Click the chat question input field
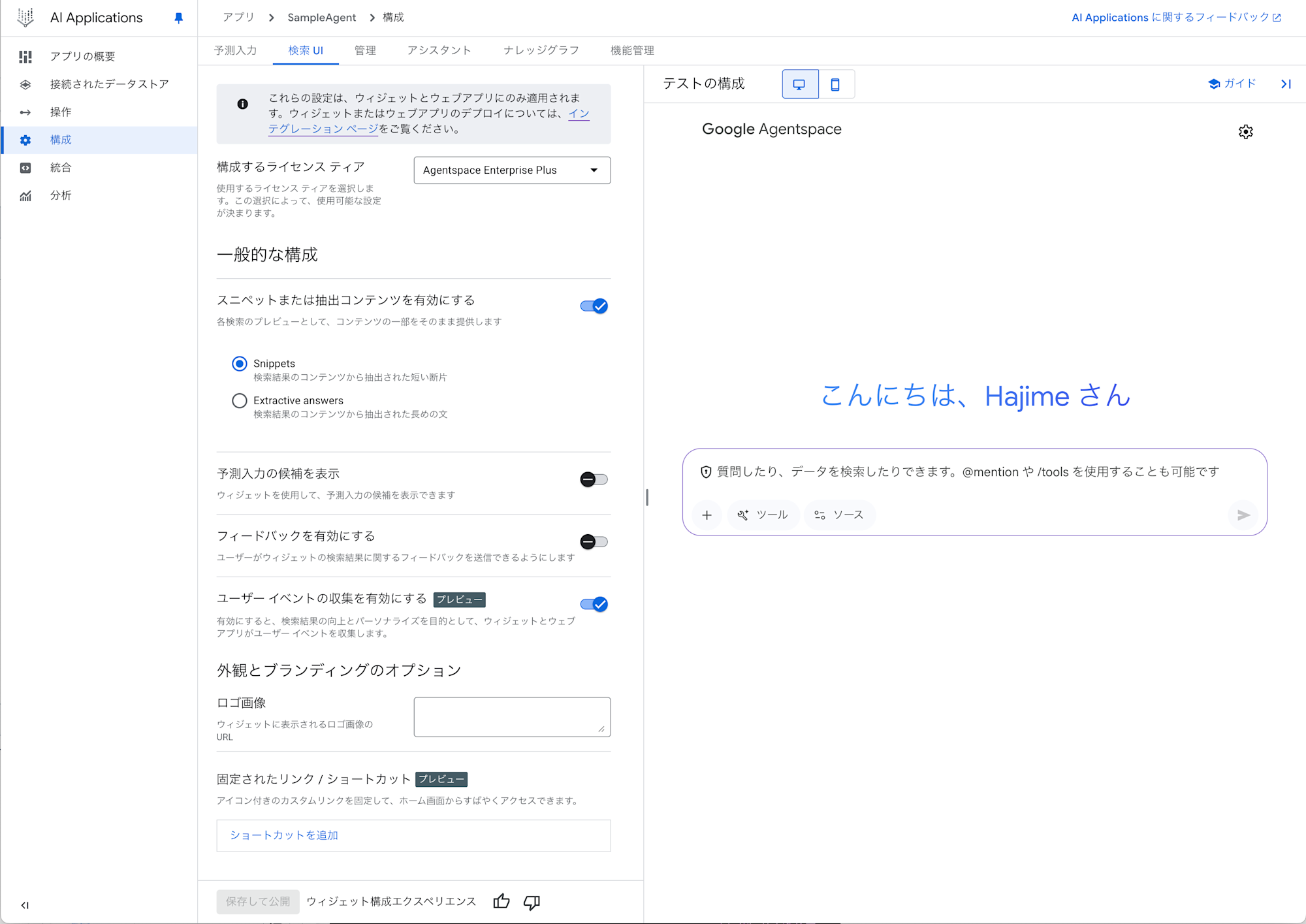The height and width of the screenshot is (924, 1306). 968,472
